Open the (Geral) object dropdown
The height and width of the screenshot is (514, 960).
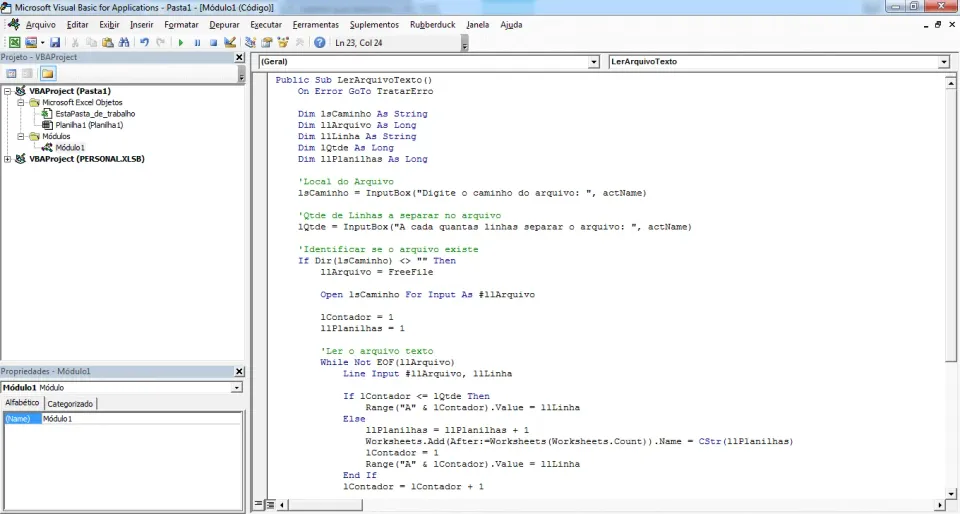tap(593, 62)
